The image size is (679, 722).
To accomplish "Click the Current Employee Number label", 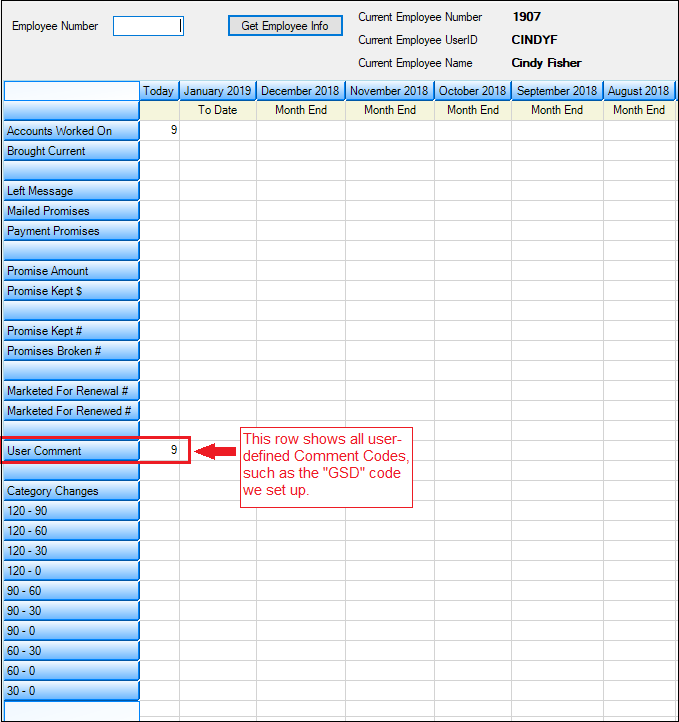I will pyautogui.click(x=420, y=17).
